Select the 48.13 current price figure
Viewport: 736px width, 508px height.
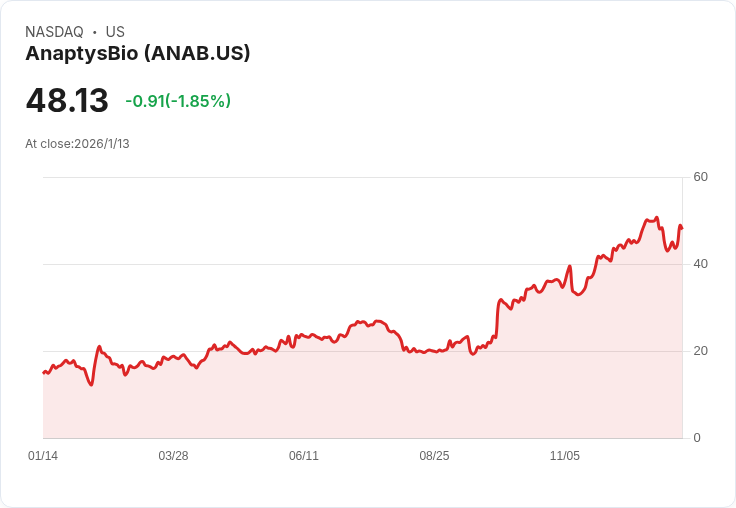click(67, 100)
